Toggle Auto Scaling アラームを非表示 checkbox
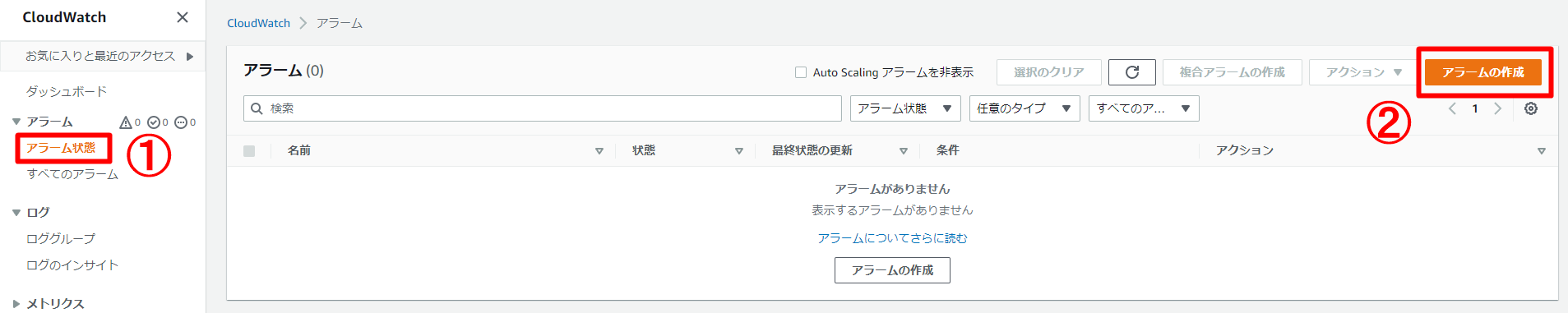 coord(801,72)
